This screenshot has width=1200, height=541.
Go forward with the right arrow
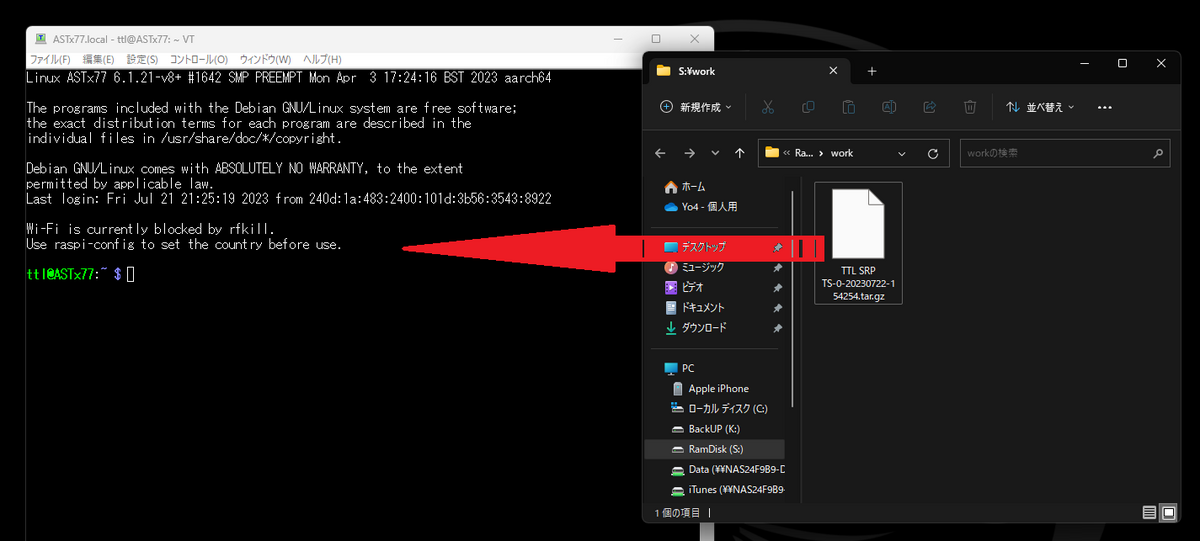coord(689,153)
